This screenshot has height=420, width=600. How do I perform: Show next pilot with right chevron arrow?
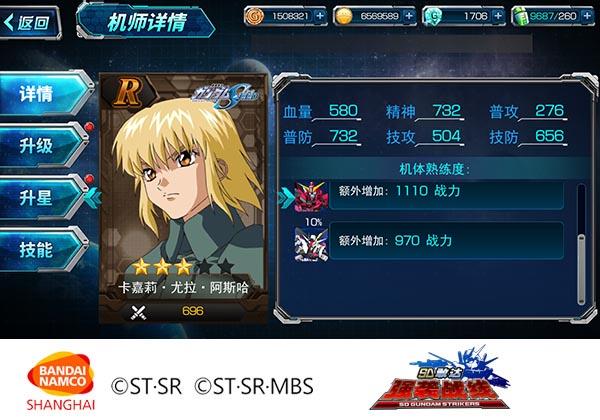[287, 198]
